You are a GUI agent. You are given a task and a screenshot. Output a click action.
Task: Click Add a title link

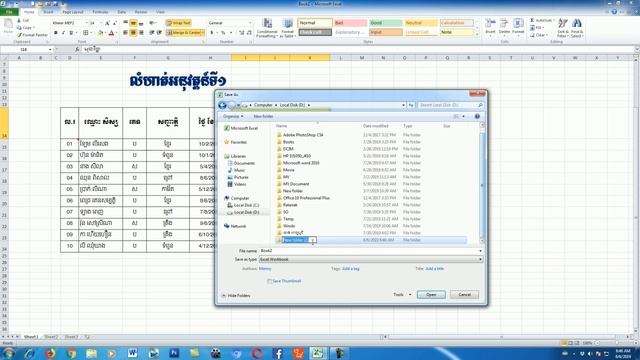435,269
